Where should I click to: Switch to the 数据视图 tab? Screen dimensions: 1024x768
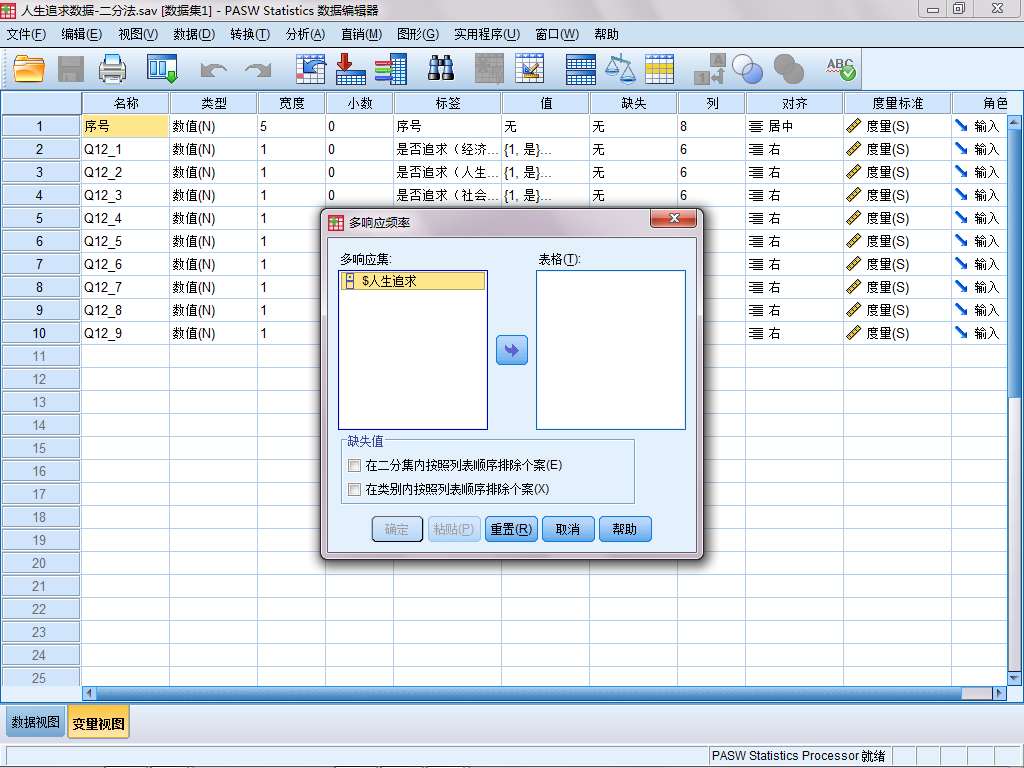(x=35, y=722)
